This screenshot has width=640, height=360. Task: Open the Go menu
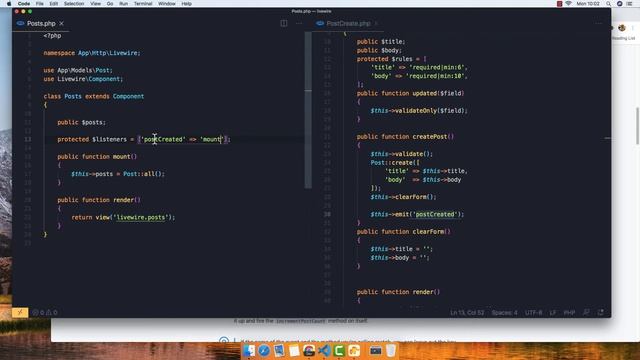(x=110, y=4)
